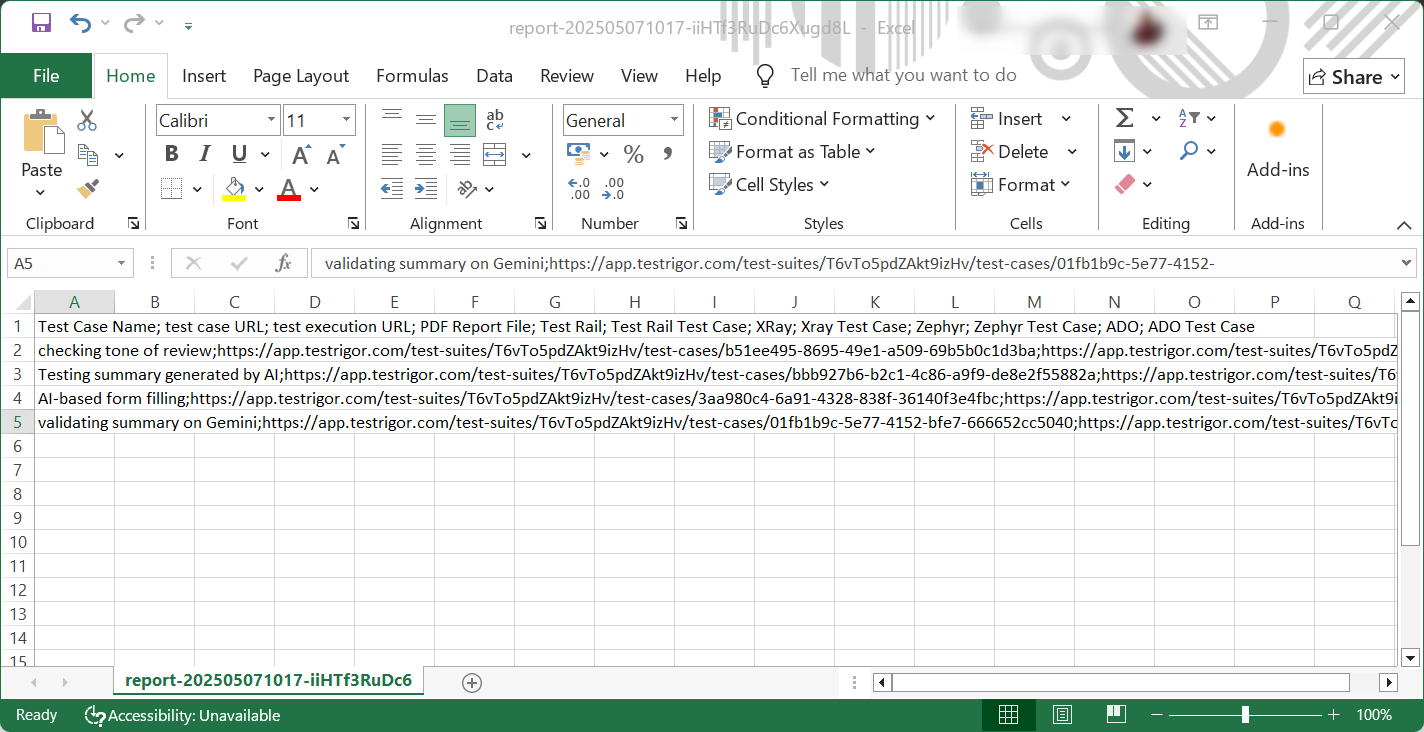Click the Cut scissors icon
Viewport: 1424px width, 732px height.
tap(87, 121)
